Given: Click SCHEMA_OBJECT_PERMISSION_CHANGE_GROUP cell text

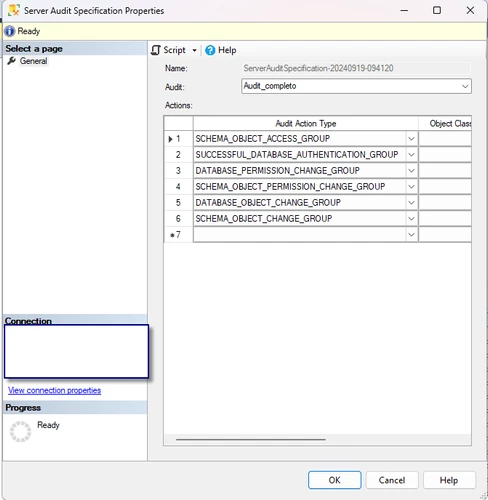Looking at the screenshot, I should point(290,187).
